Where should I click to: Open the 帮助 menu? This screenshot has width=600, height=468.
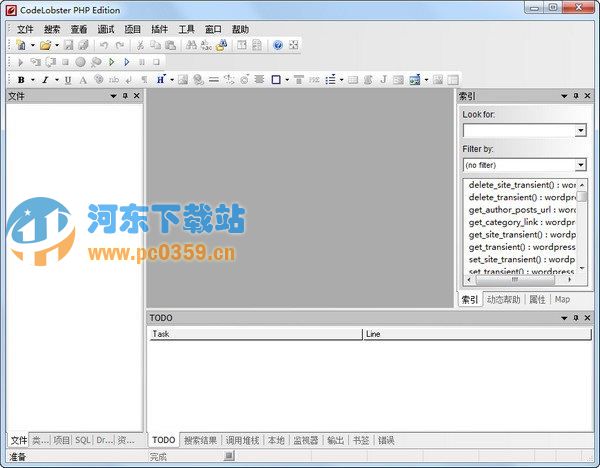(240, 29)
